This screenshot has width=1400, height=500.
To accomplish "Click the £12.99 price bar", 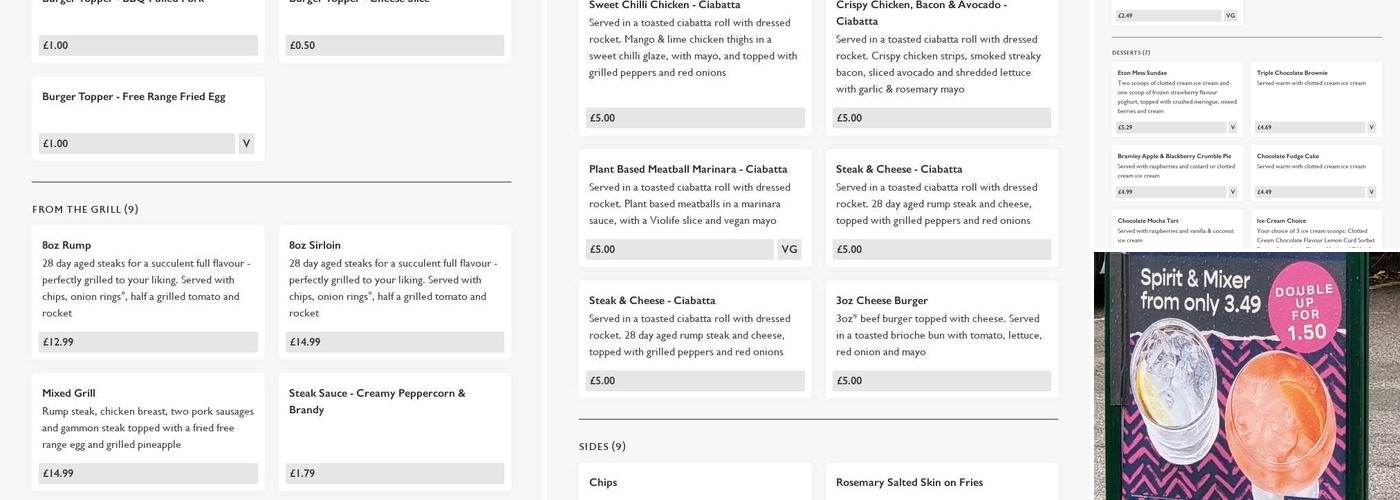I will click(147, 342).
